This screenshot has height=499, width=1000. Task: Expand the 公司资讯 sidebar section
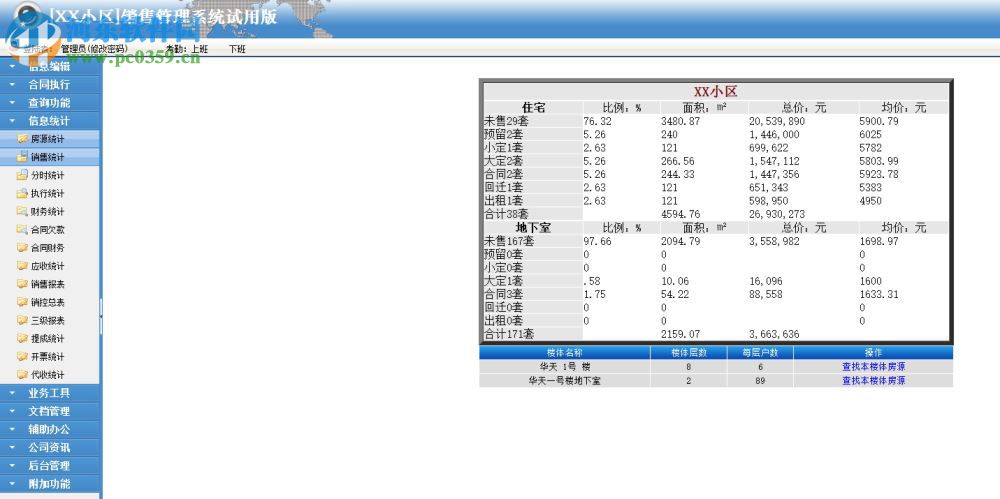tap(50, 448)
